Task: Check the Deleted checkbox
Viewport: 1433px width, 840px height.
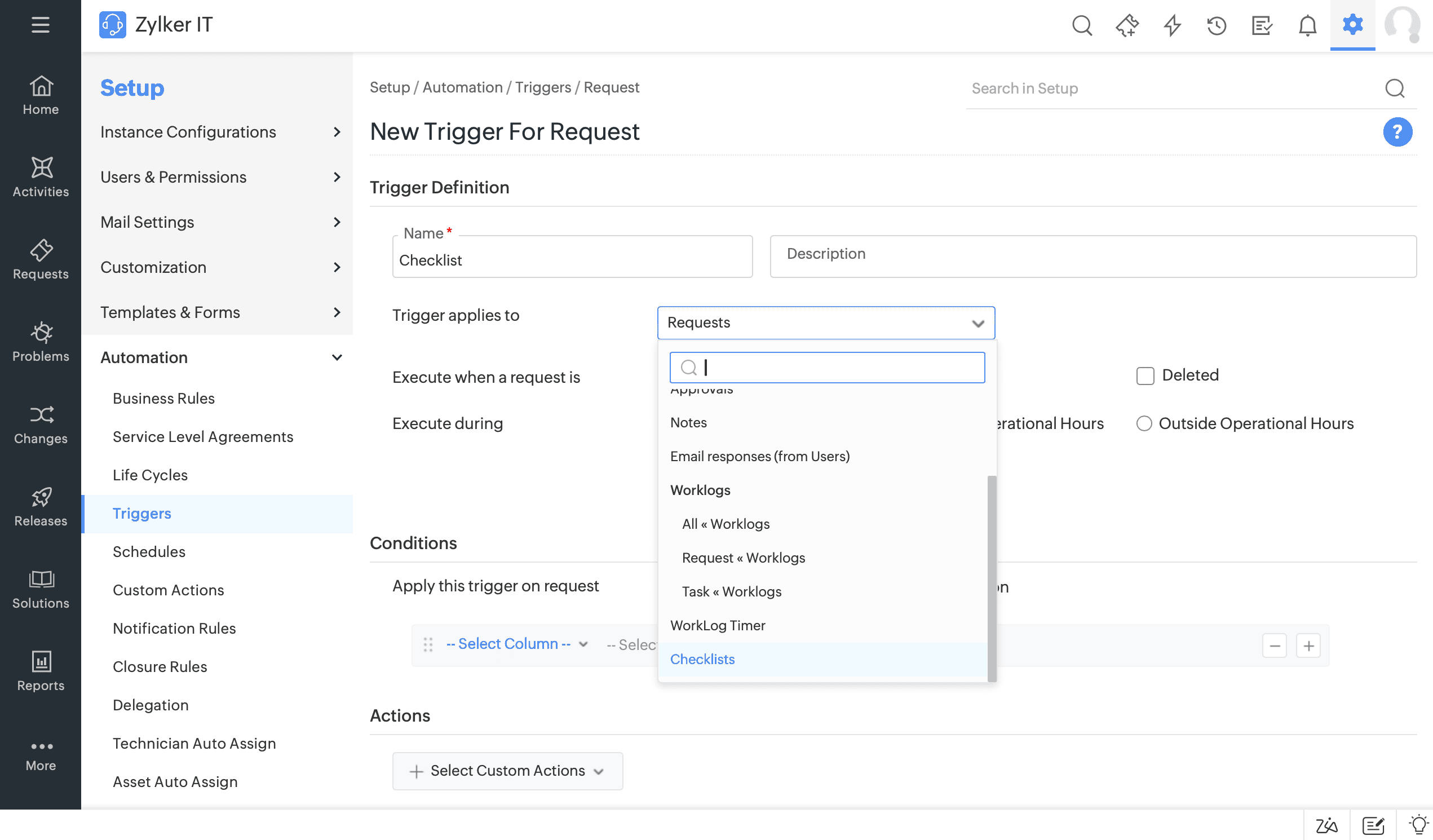Action: point(1145,375)
